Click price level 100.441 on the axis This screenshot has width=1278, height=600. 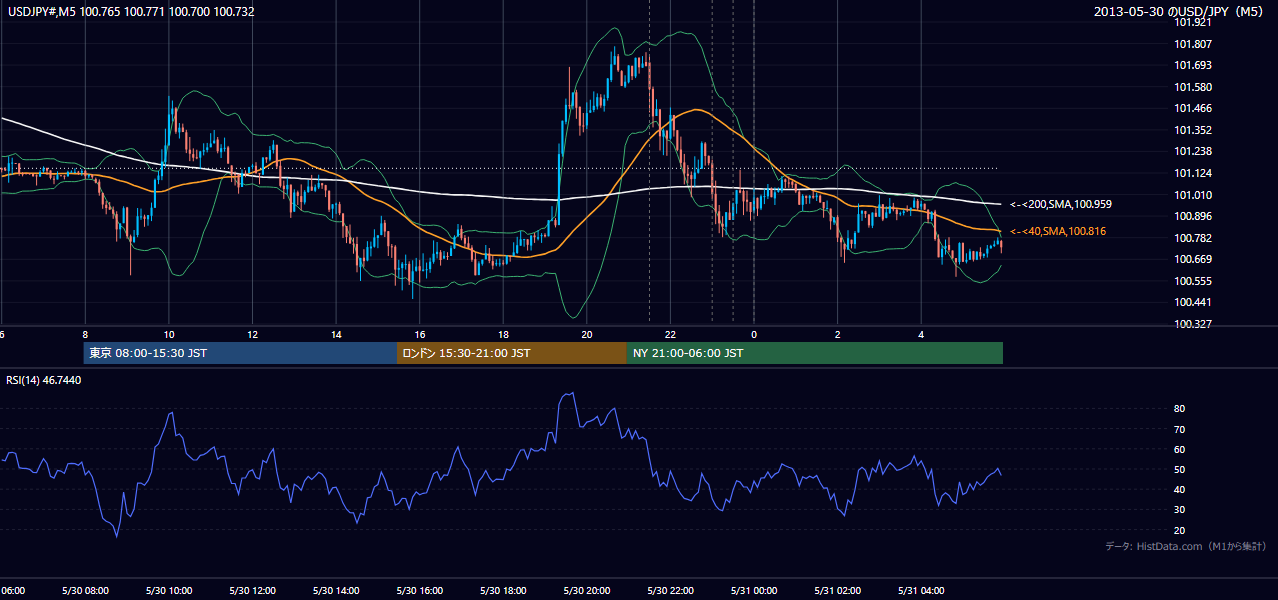(x=1192, y=302)
